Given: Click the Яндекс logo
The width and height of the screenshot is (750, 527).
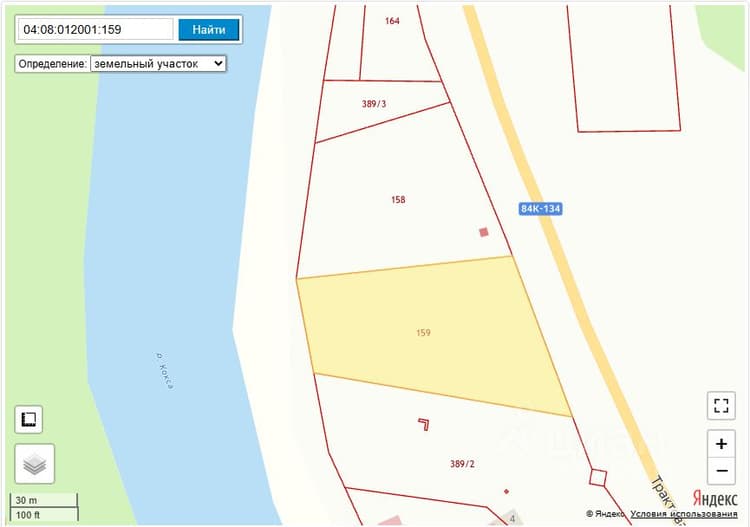Looking at the screenshot, I should point(715,499).
